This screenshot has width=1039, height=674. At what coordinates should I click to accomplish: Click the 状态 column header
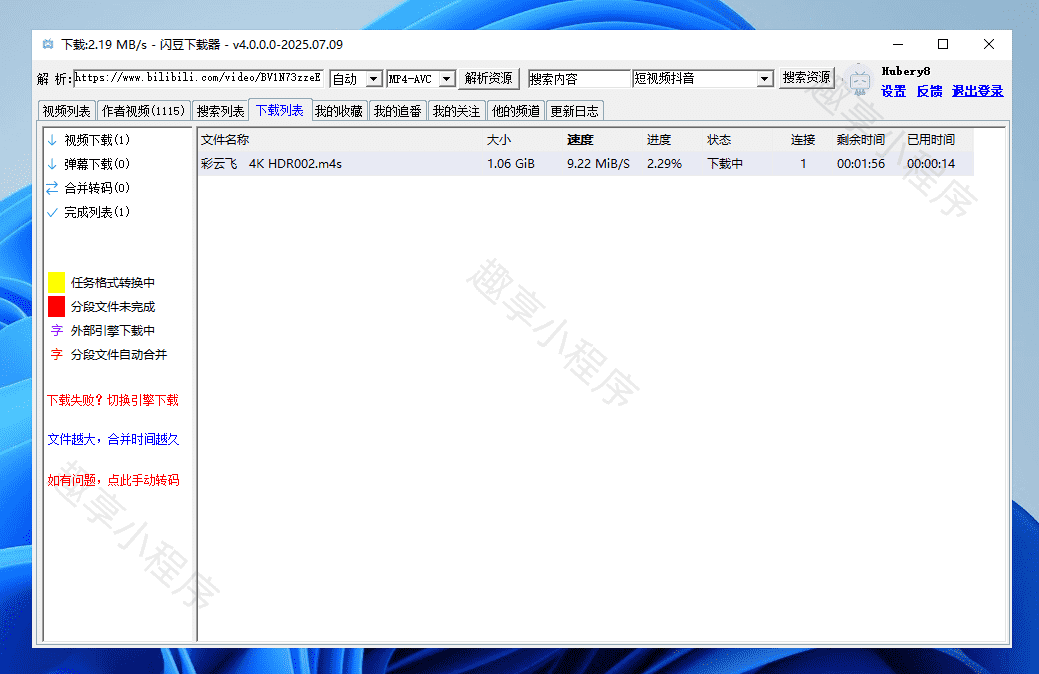(719, 140)
